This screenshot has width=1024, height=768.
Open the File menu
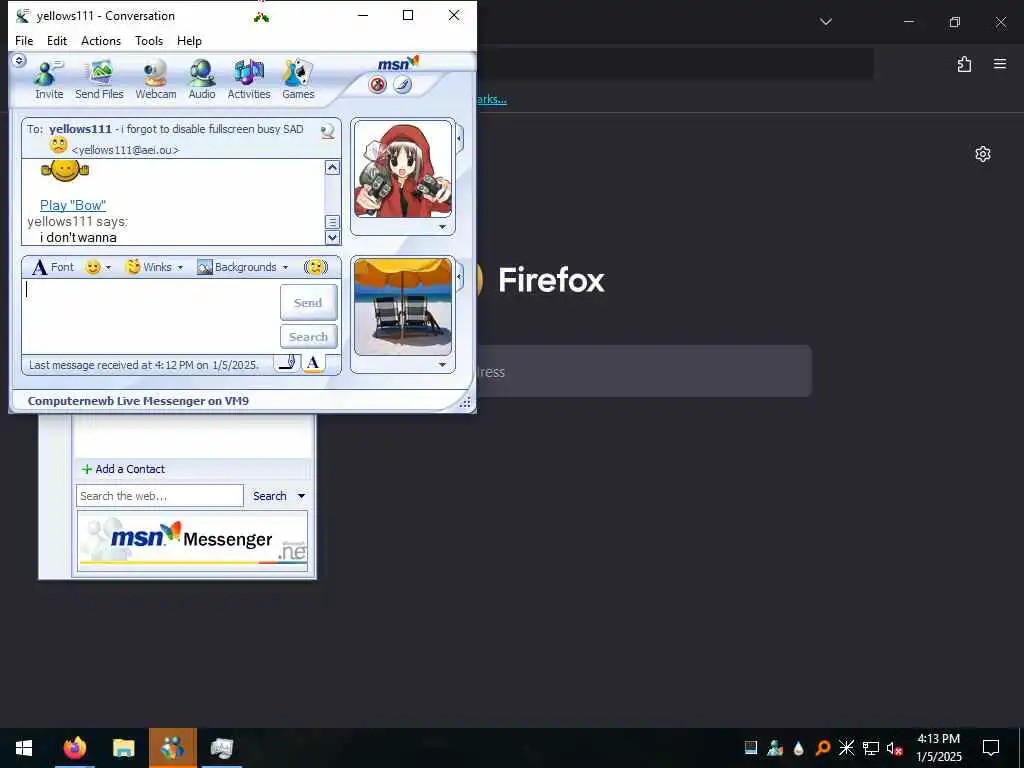click(24, 40)
